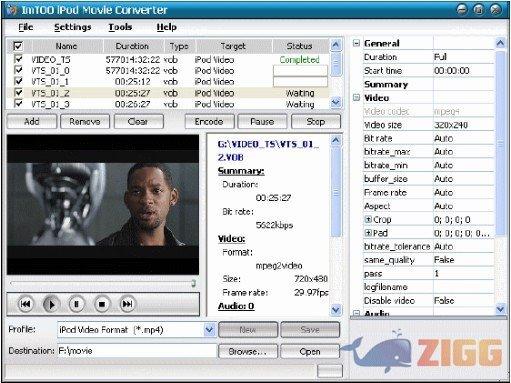Open the Tools menu
The width and height of the screenshot is (511, 383).
click(x=120, y=27)
